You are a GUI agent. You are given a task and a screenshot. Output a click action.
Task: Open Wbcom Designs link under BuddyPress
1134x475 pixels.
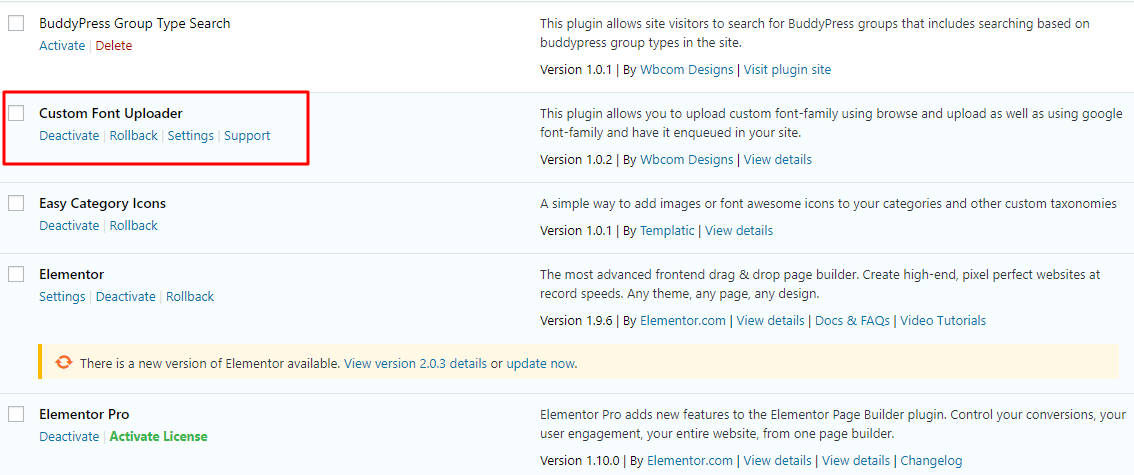click(686, 70)
